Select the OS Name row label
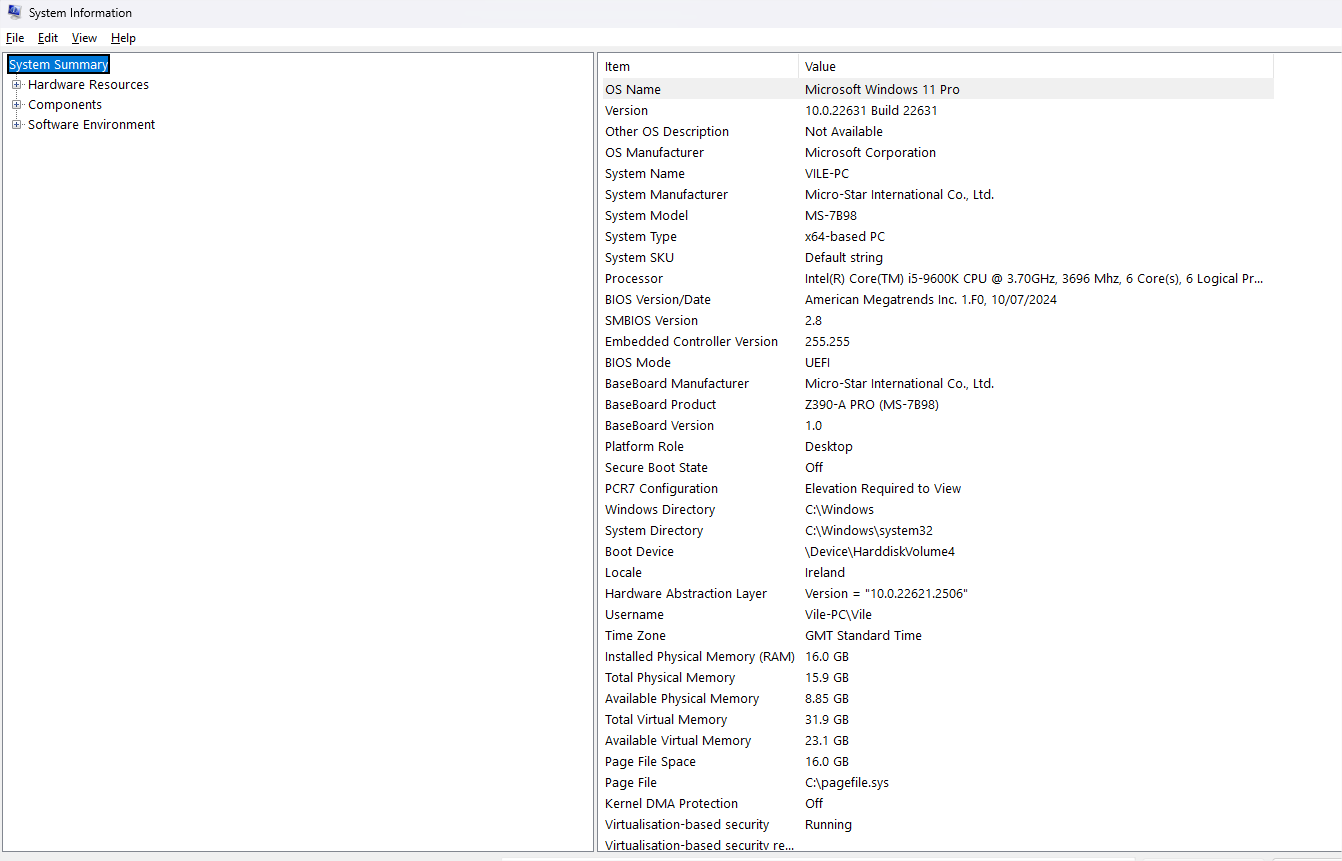The height and width of the screenshot is (861, 1342). tap(633, 90)
